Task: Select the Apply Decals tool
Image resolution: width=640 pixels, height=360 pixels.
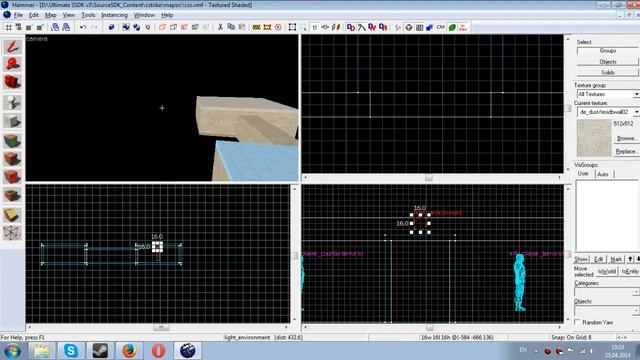Action: [12, 177]
